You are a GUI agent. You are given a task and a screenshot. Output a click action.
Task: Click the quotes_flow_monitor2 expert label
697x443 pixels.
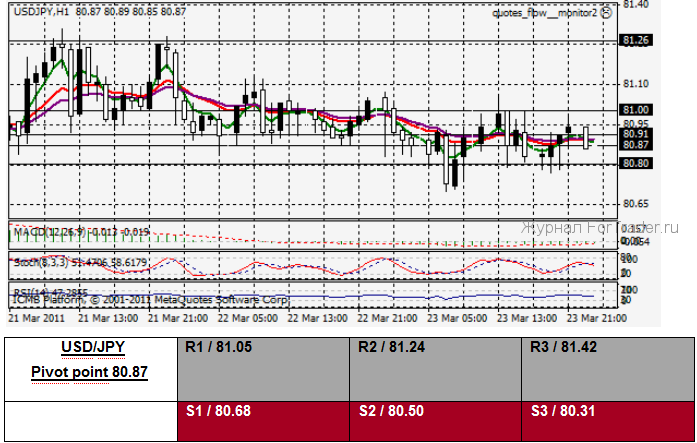pyautogui.click(x=545, y=13)
